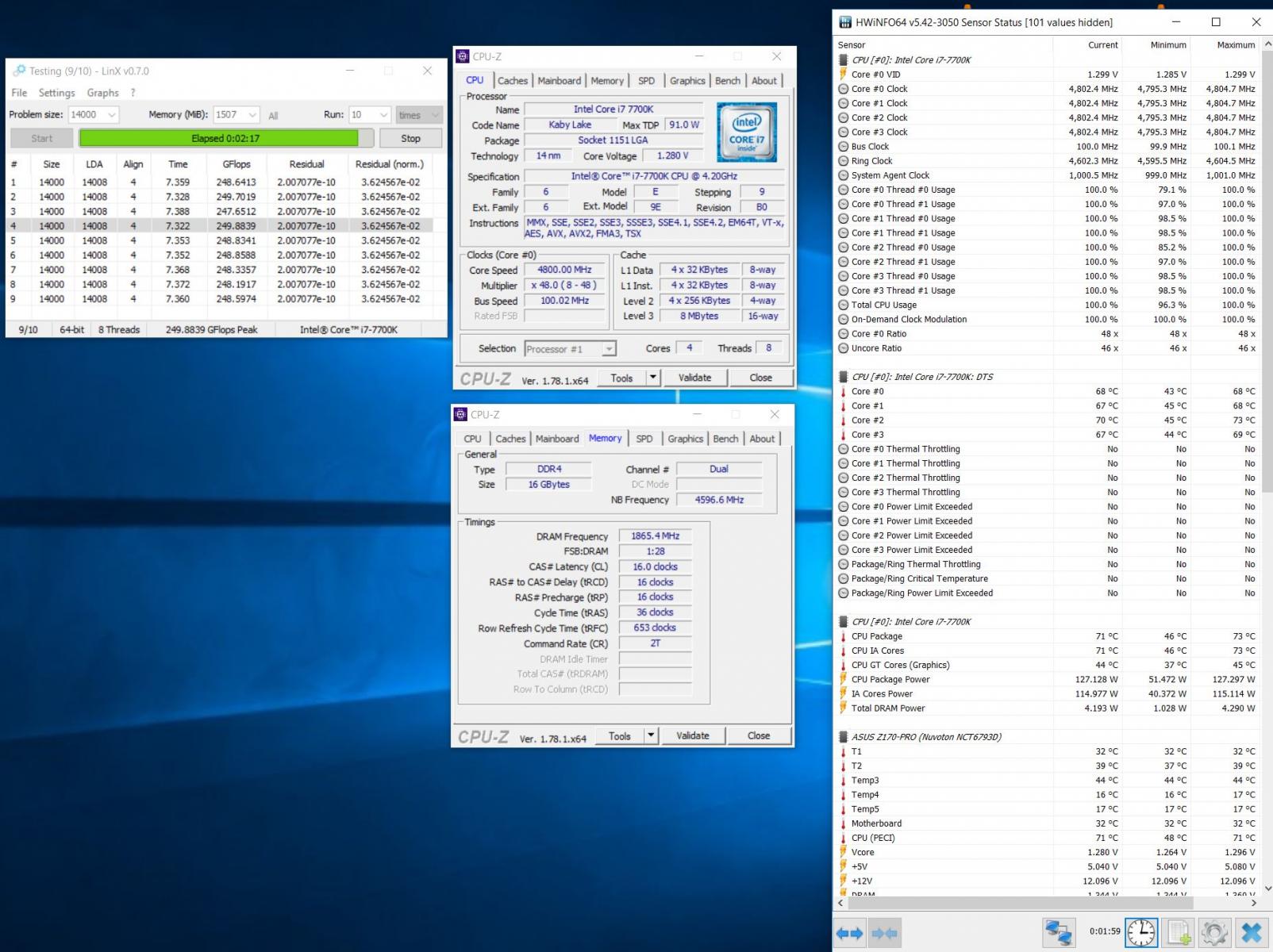The width and height of the screenshot is (1273, 952).
Task: Open the Run count dropdown in LinX
Action: 383,115
